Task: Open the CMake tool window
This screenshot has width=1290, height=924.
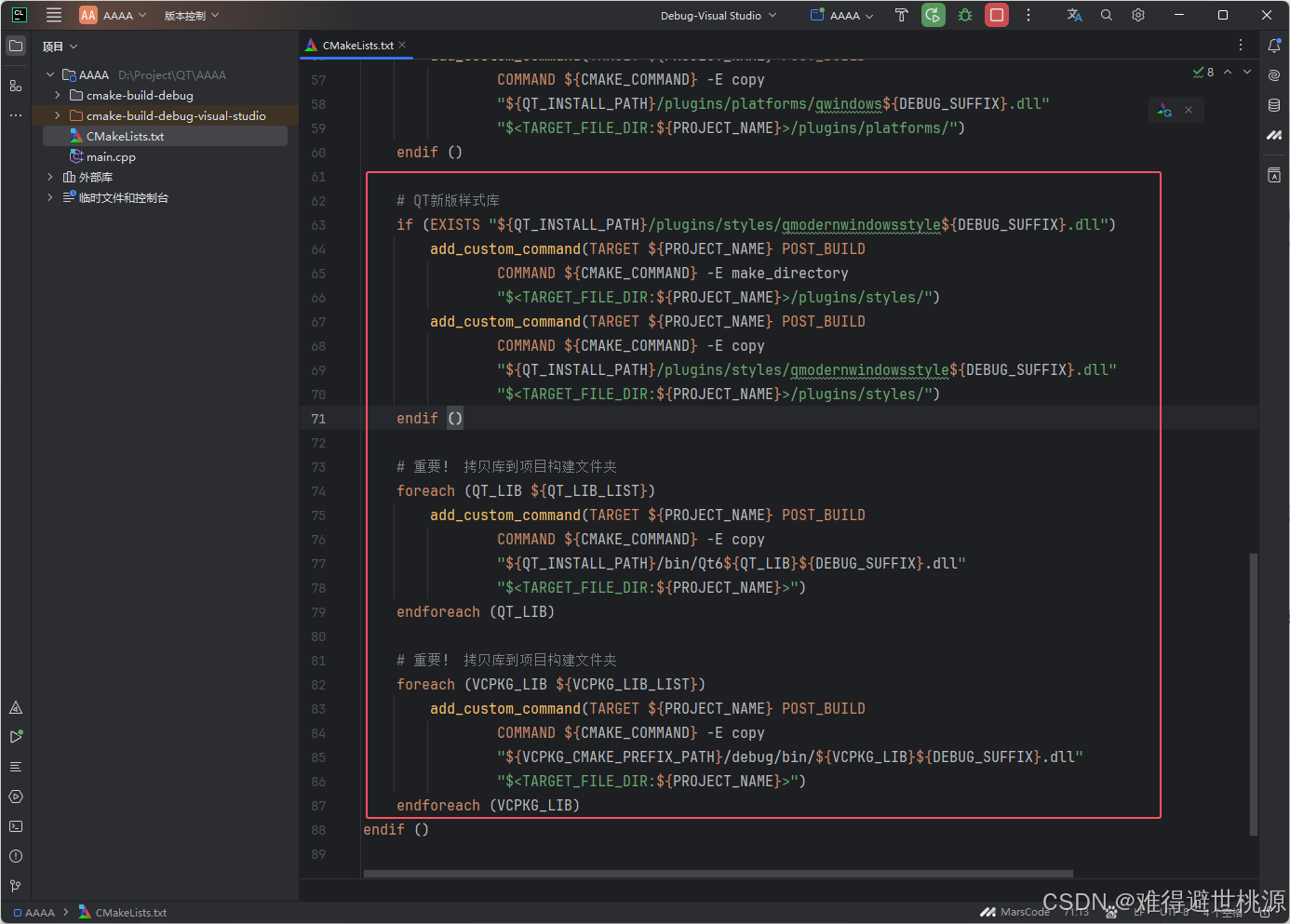Action: (16, 707)
